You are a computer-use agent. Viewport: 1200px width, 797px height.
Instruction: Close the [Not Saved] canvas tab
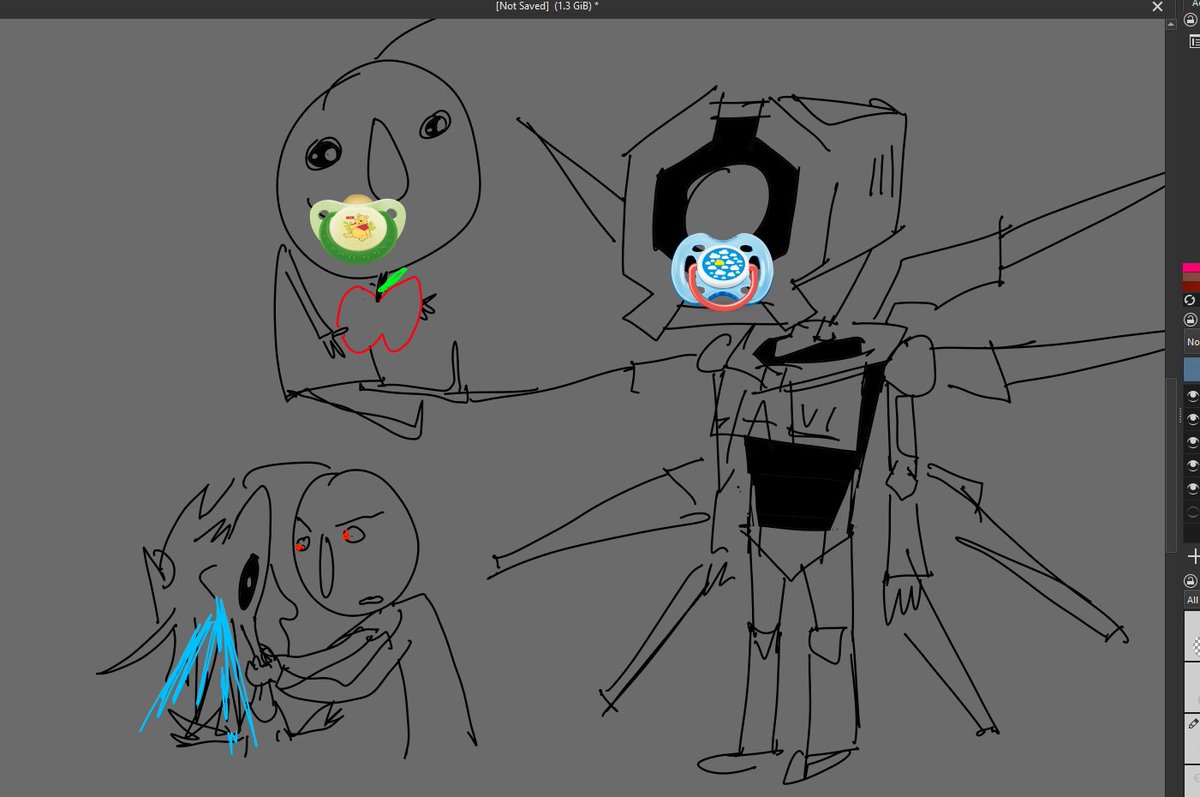click(1158, 6)
